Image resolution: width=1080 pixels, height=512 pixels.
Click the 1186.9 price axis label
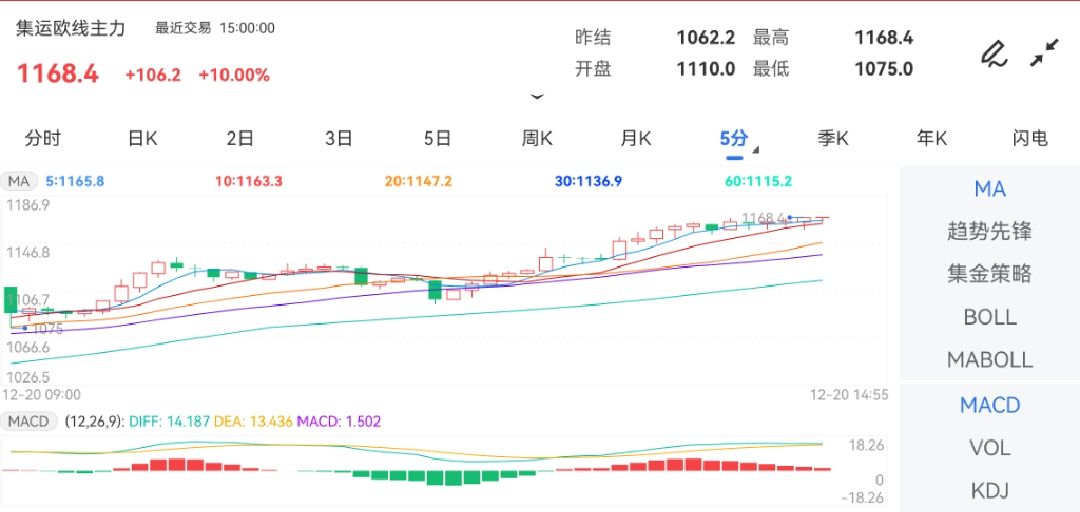coord(28,205)
